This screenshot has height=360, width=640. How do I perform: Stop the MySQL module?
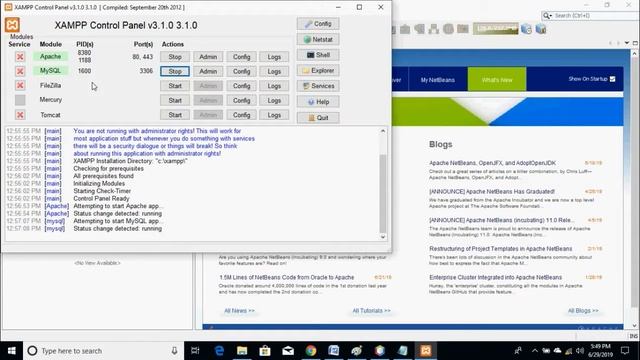pyautogui.click(x=175, y=71)
